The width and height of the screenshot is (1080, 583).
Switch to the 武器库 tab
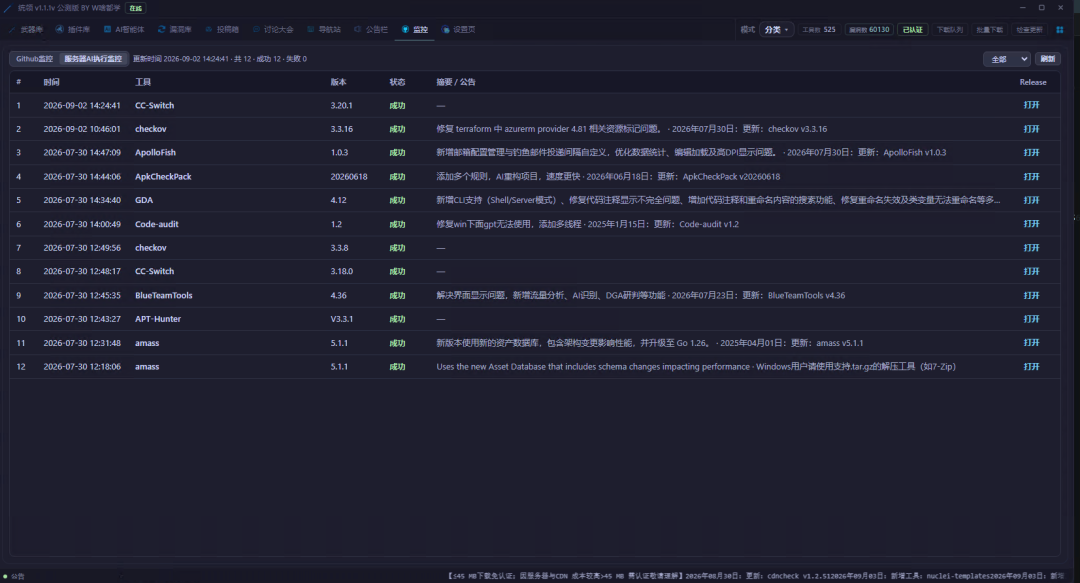coord(25,30)
